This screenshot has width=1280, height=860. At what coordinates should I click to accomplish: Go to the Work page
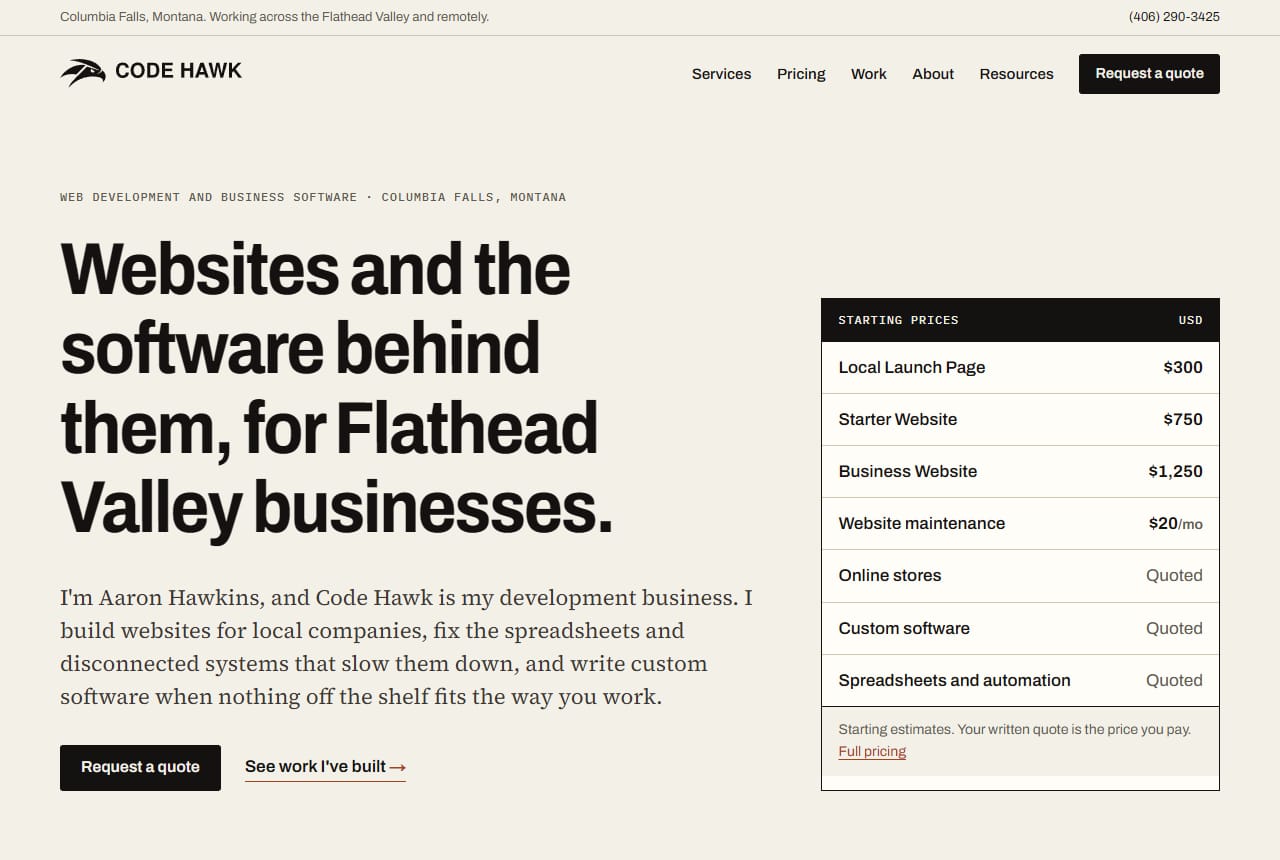click(x=869, y=74)
